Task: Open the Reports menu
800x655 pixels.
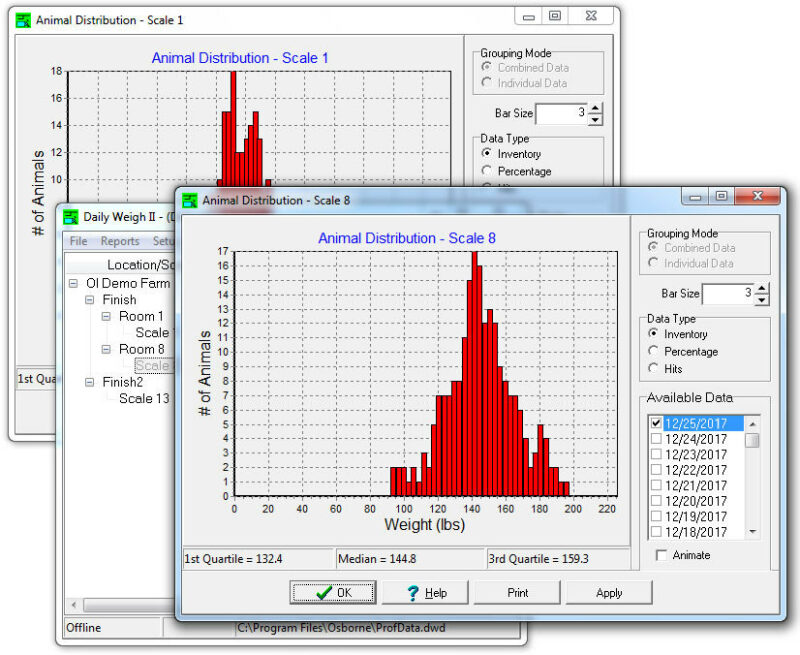Action: [120, 241]
